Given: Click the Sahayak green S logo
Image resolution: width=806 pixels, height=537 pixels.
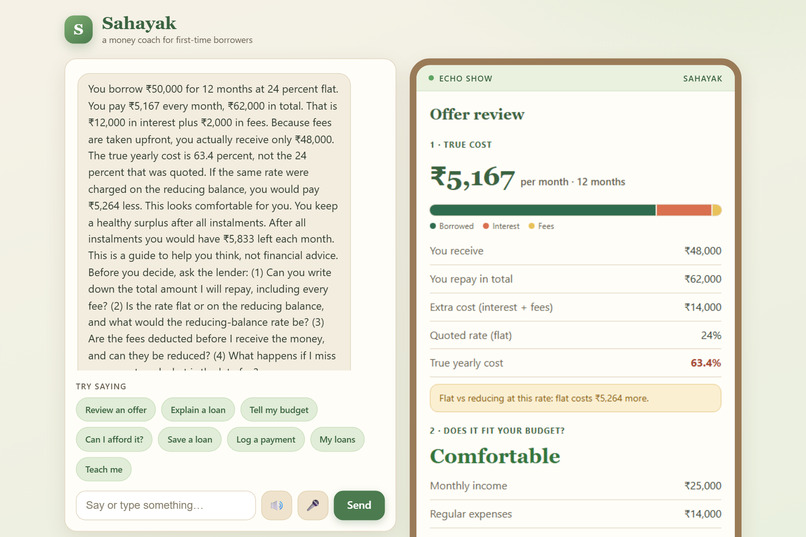Looking at the screenshot, I should click(79, 29).
